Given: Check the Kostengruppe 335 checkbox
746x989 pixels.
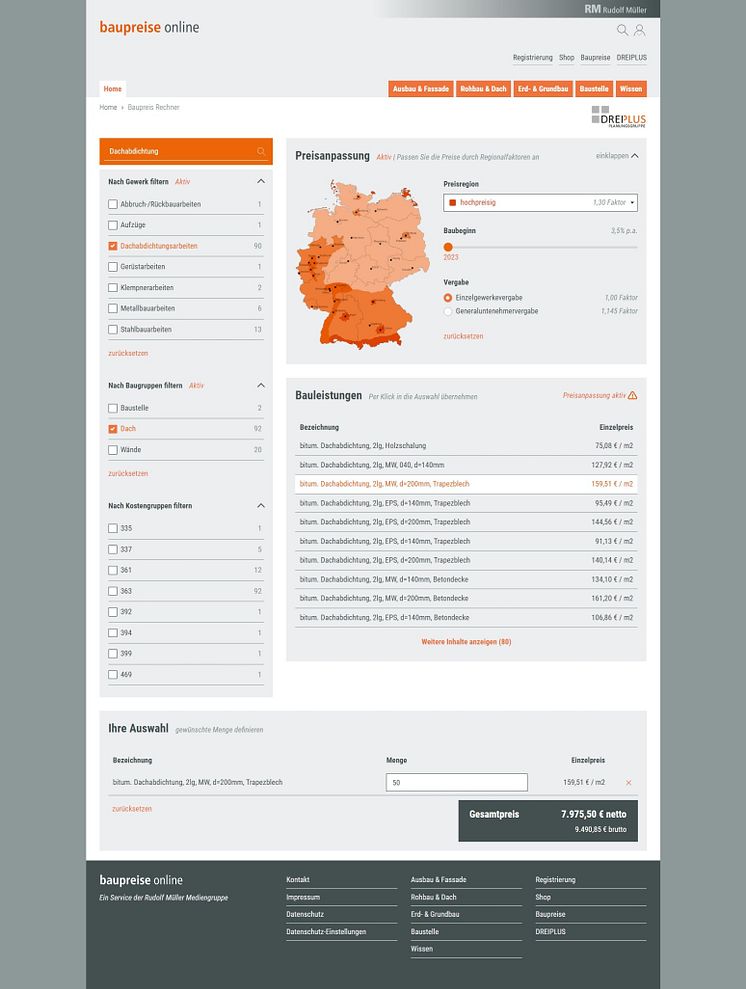Looking at the screenshot, I should point(113,529).
